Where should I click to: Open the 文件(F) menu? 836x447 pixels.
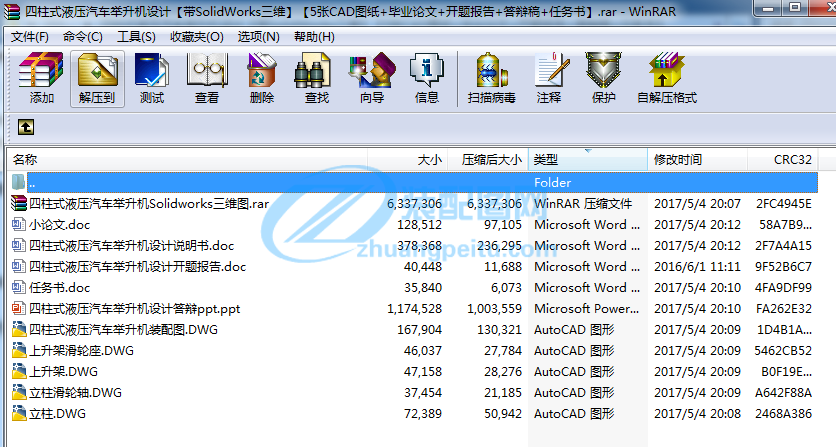pos(30,37)
